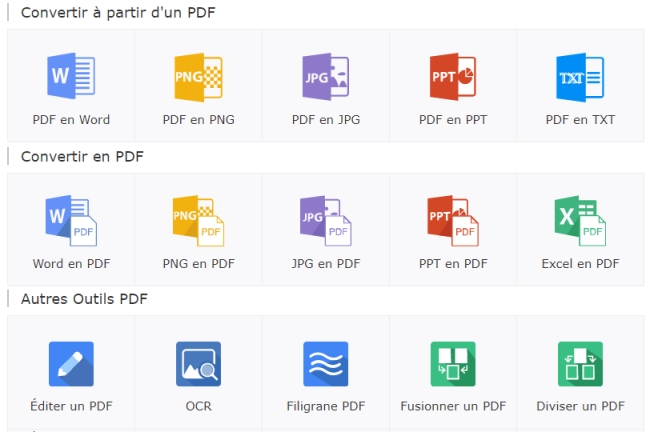The height and width of the screenshot is (432, 650).
Task: Click the 'PDF en PNG' label
Action: [x=199, y=120]
